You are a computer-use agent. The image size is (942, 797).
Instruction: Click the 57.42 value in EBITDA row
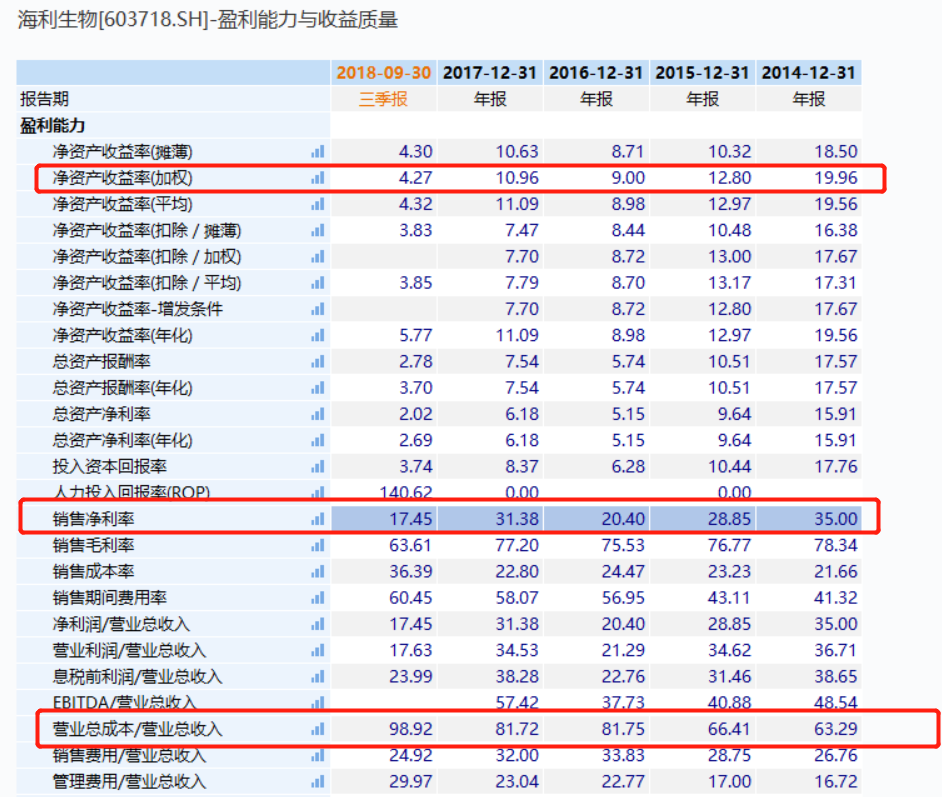tap(517, 702)
